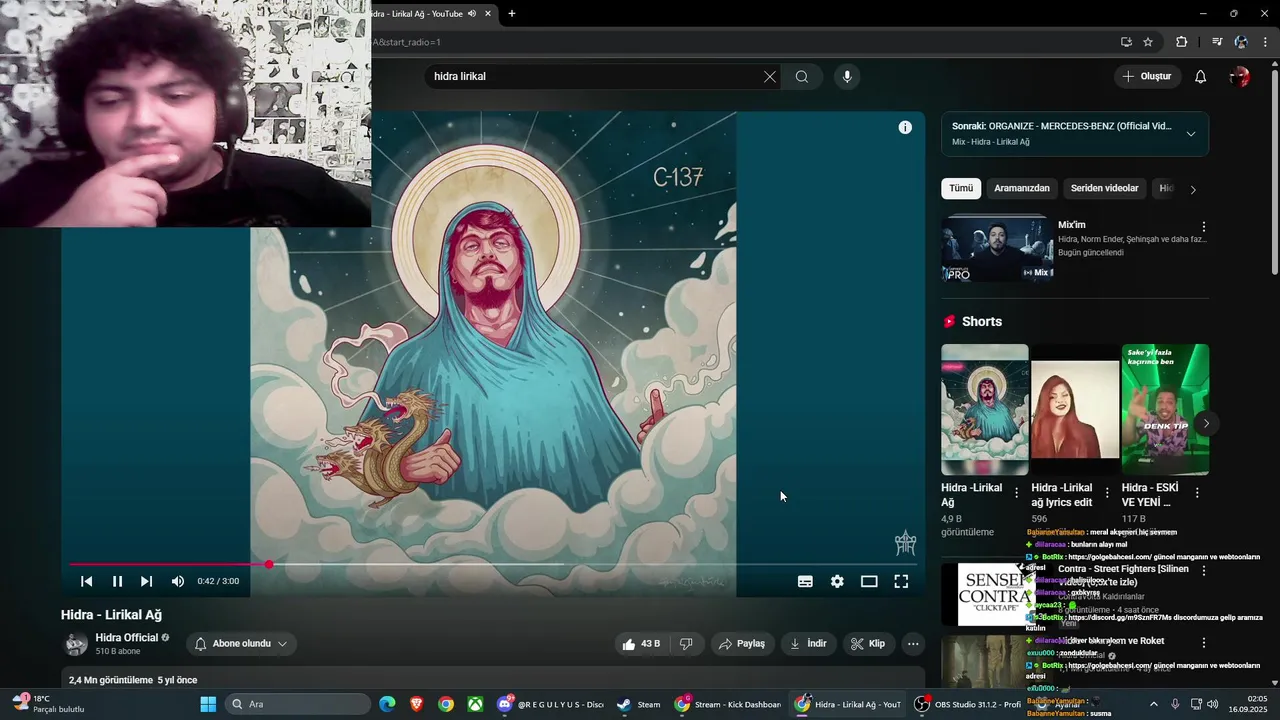This screenshot has height=720, width=1280.
Task: Switch to theater mode
Action: tap(869, 581)
